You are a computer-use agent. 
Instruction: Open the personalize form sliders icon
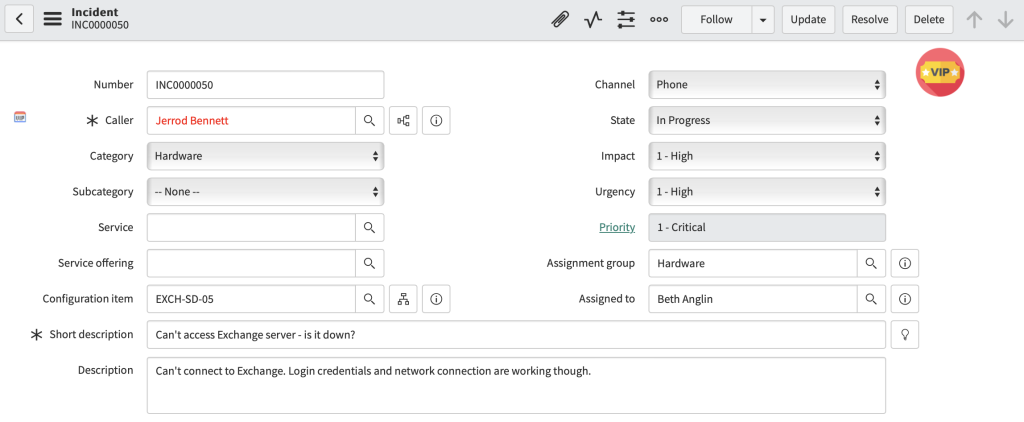626,20
